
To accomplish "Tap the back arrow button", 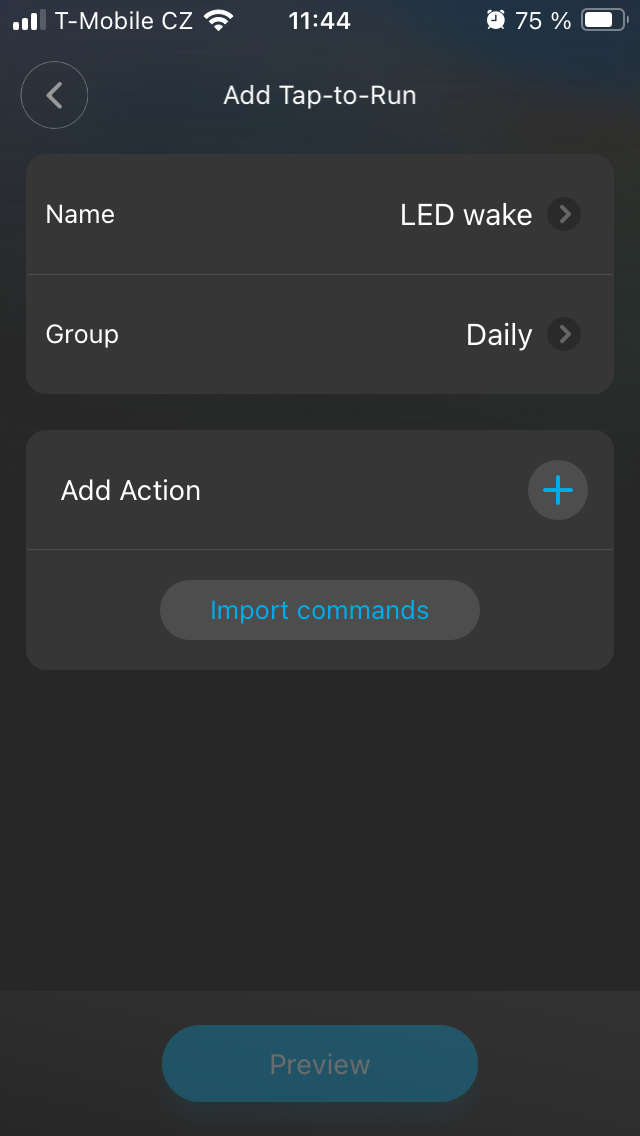I will [x=54, y=96].
